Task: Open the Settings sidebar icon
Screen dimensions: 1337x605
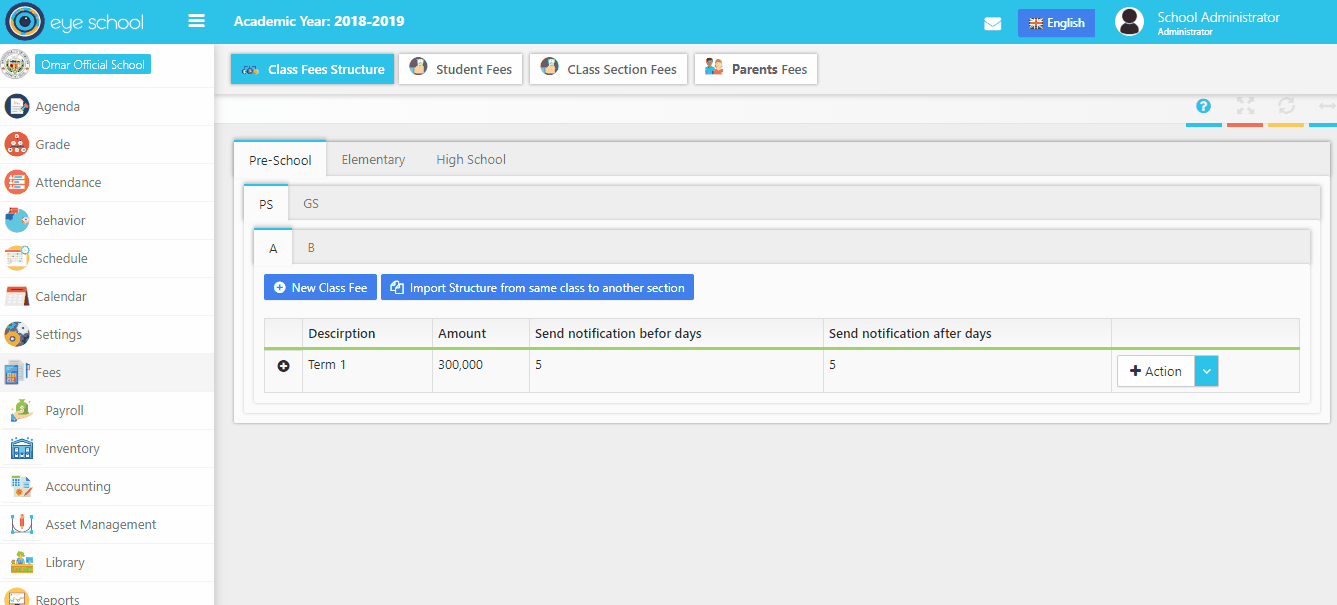Action: pyautogui.click(x=16, y=334)
